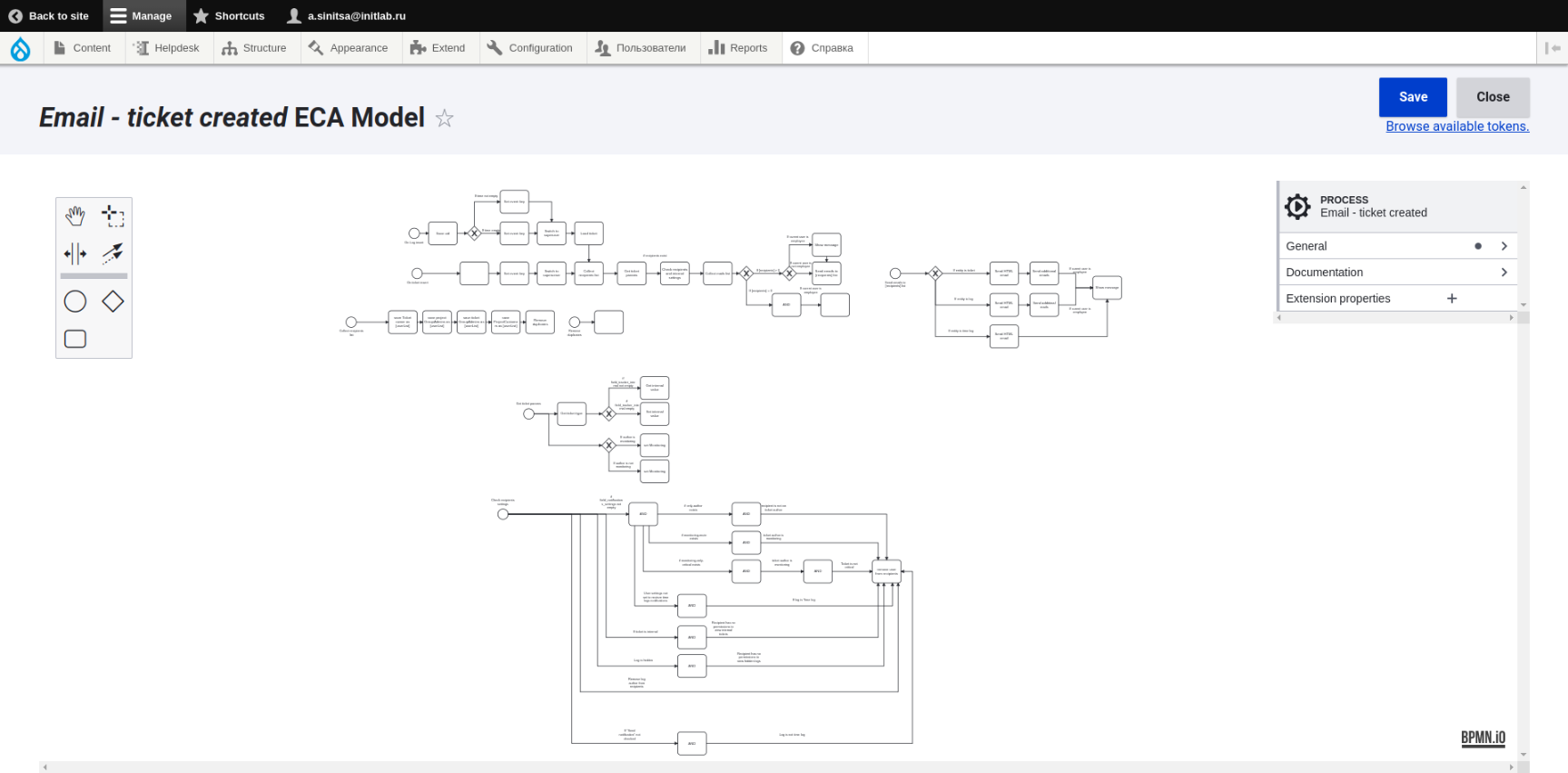Add an extension property with plus icon
1568x773 pixels.
(1452, 299)
